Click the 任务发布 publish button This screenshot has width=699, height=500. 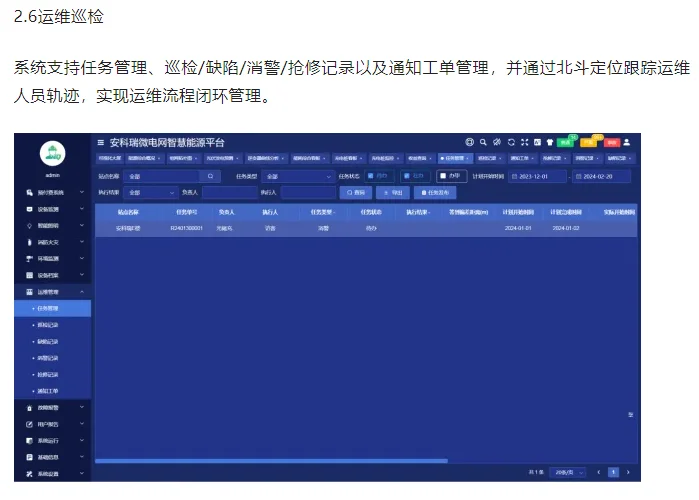coord(435,193)
